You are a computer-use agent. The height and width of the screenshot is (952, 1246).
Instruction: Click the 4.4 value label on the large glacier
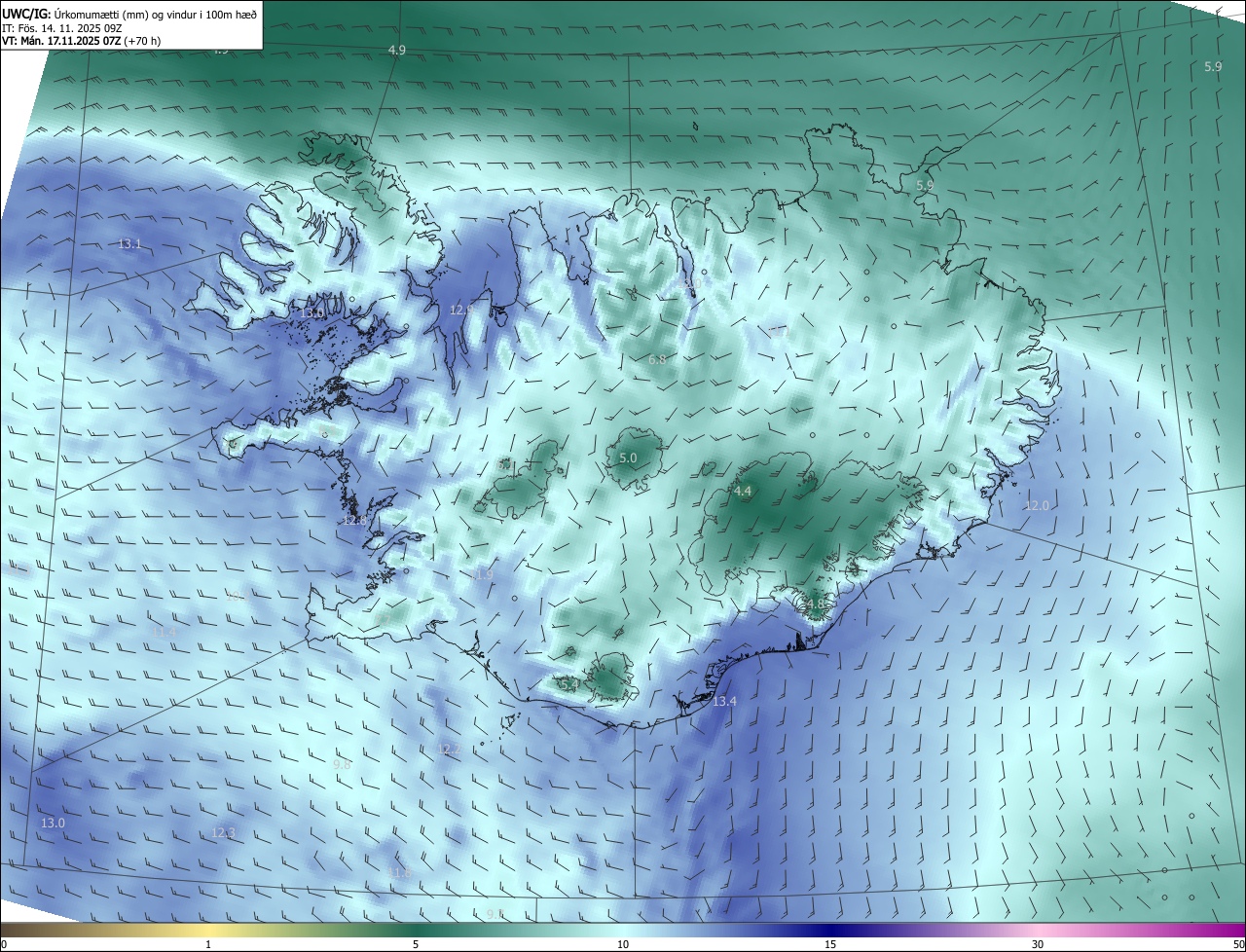point(743,492)
